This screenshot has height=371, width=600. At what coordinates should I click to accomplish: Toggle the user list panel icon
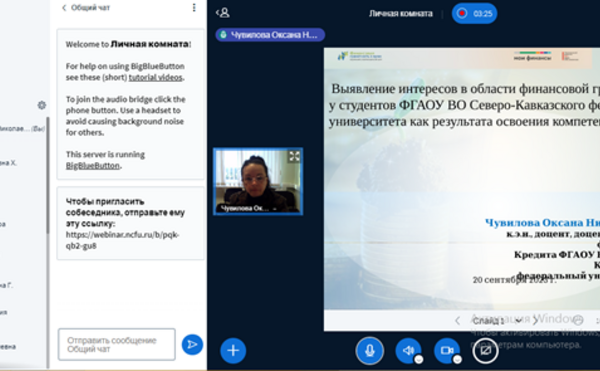(x=223, y=13)
